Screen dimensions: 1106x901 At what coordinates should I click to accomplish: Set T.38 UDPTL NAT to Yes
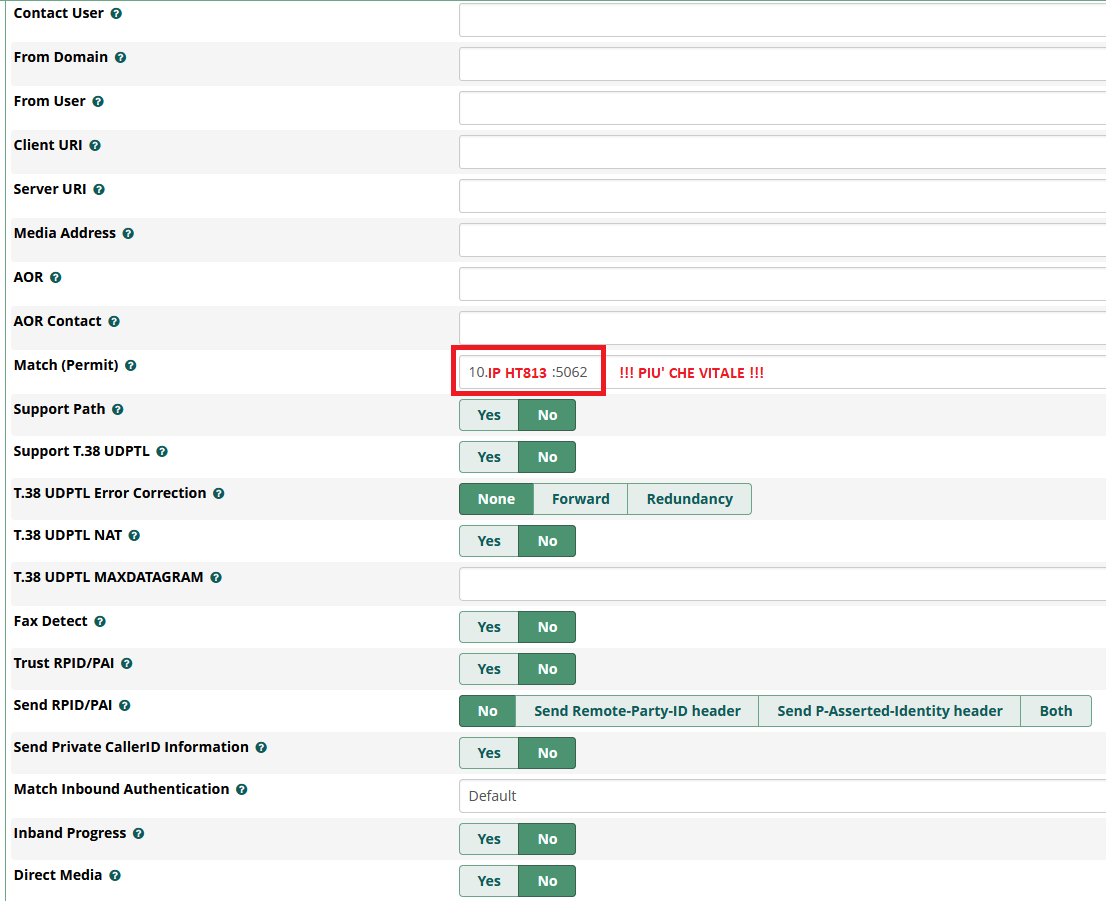click(x=489, y=541)
